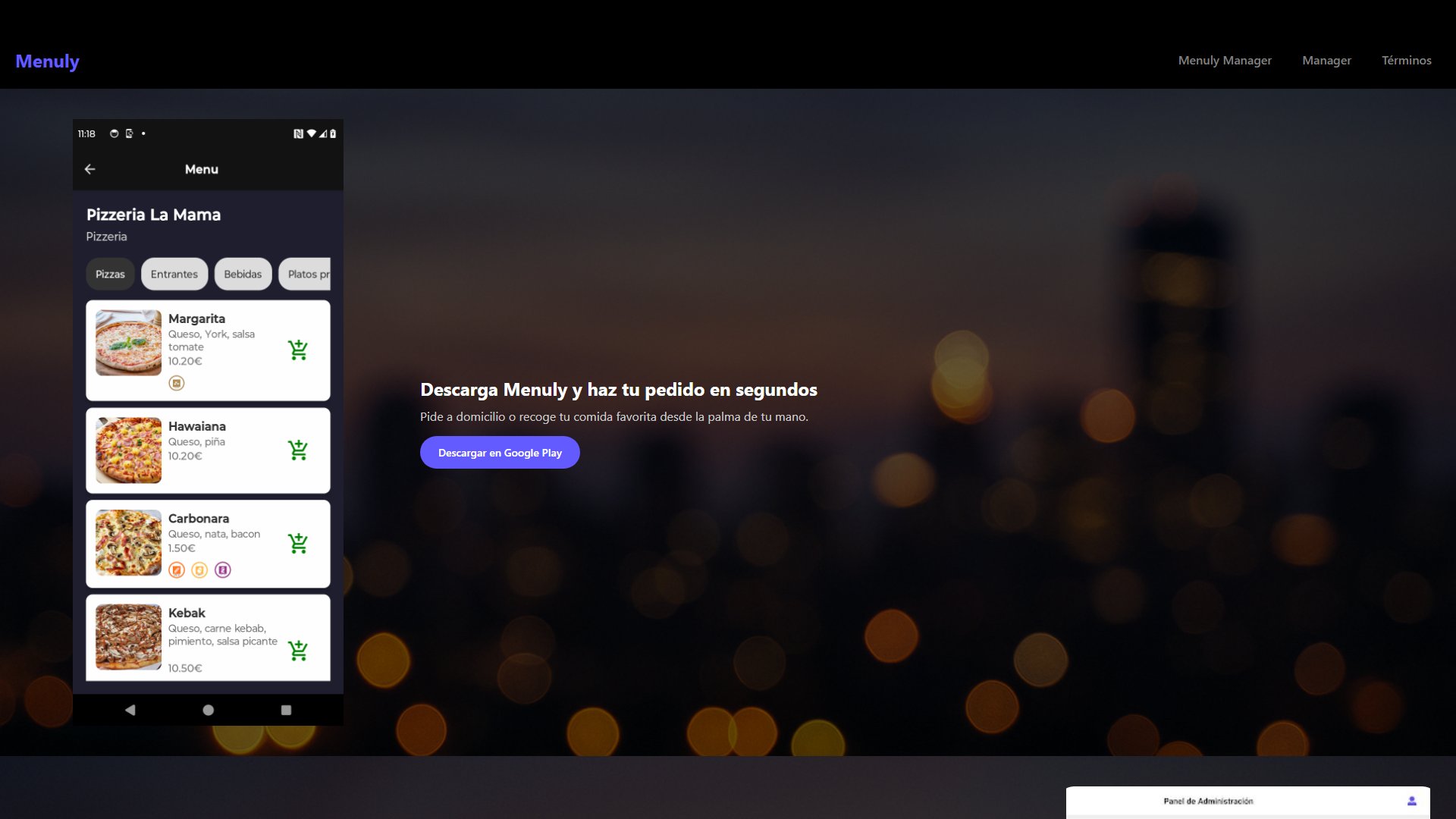Click the Descarga Menuly headline
This screenshot has height=819, width=1456.
coord(619,390)
